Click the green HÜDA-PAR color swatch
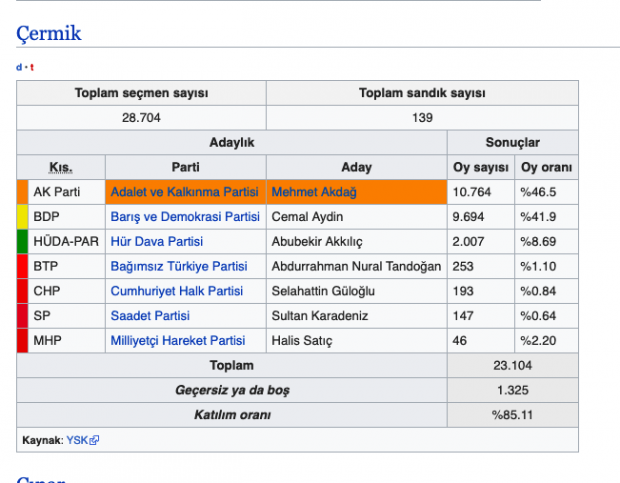Image resolution: width=620 pixels, height=483 pixels. click(22, 242)
